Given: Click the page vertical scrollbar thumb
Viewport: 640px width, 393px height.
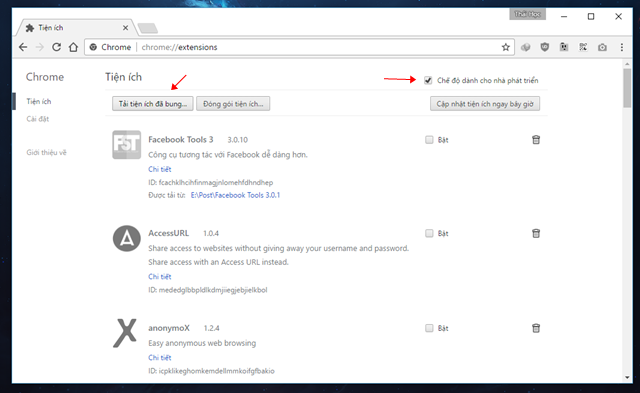Looking at the screenshot, I should click(x=627, y=88).
